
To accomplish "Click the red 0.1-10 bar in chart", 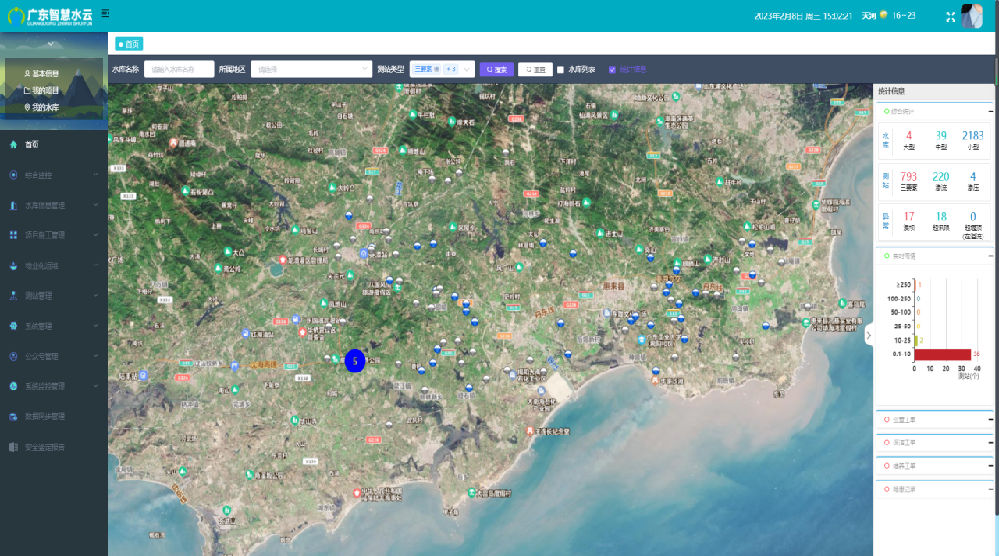I will pyautogui.click(x=942, y=354).
